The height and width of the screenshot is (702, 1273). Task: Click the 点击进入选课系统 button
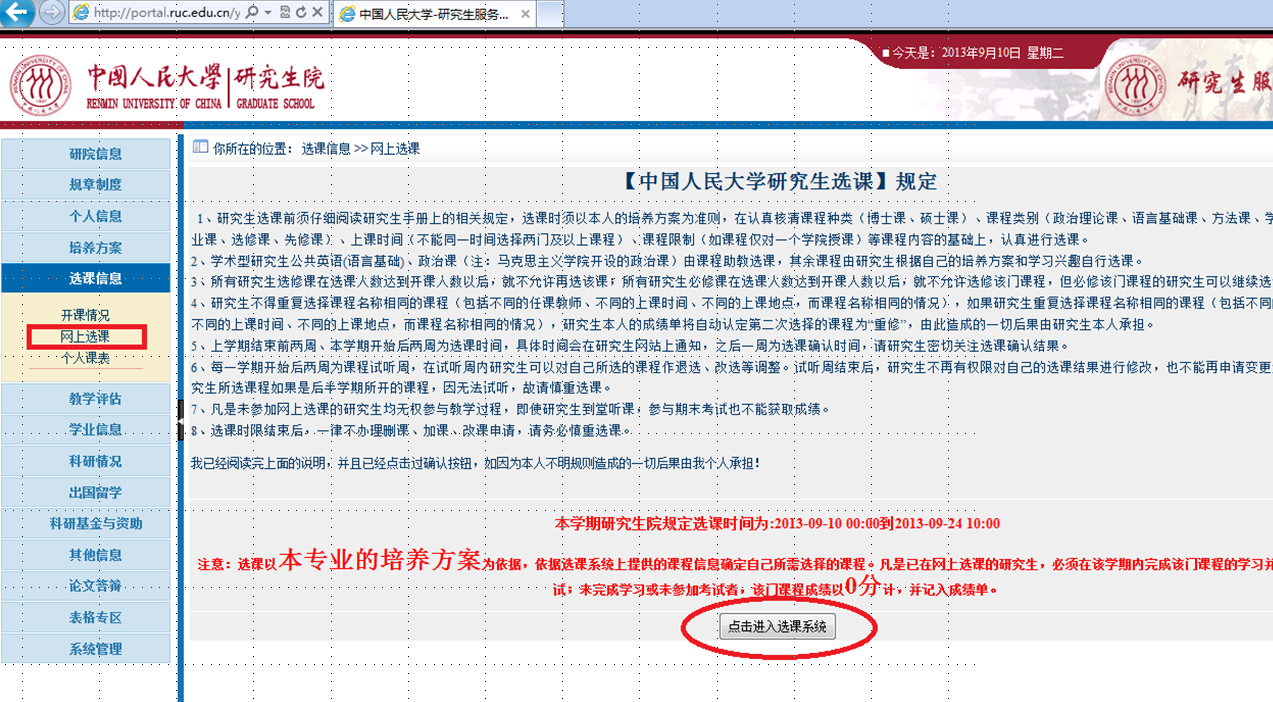click(777, 626)
